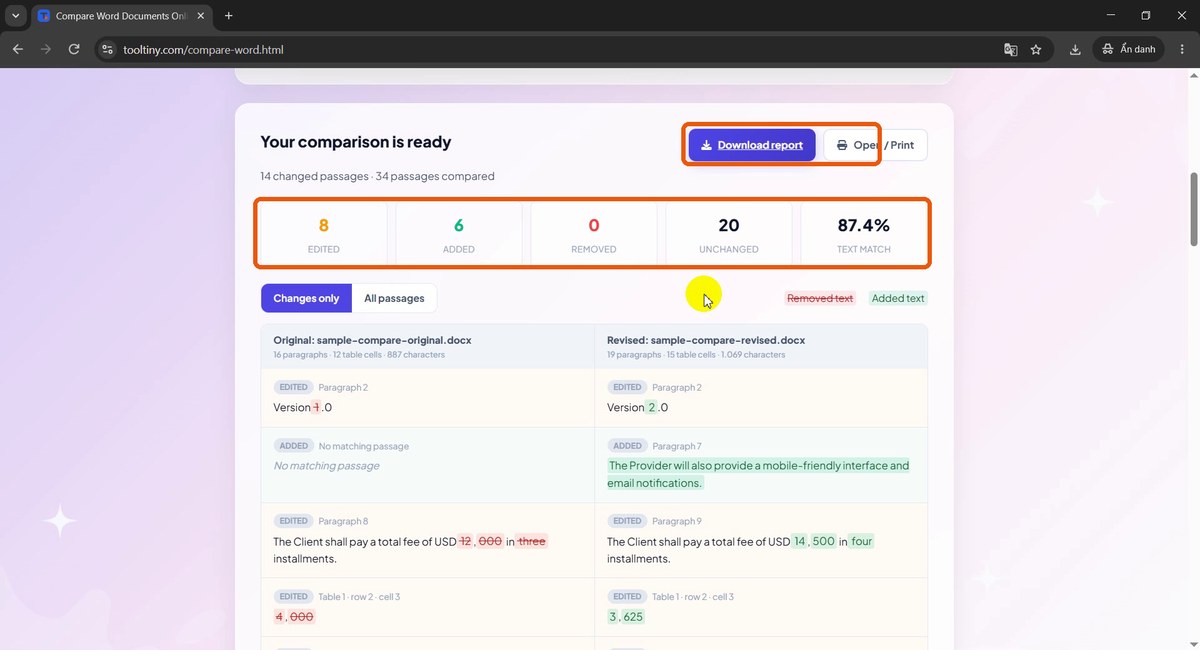Click '16 paragraphs · 12 table cells' details
This screenshot has height=650, width=1200.
[359, 355]
